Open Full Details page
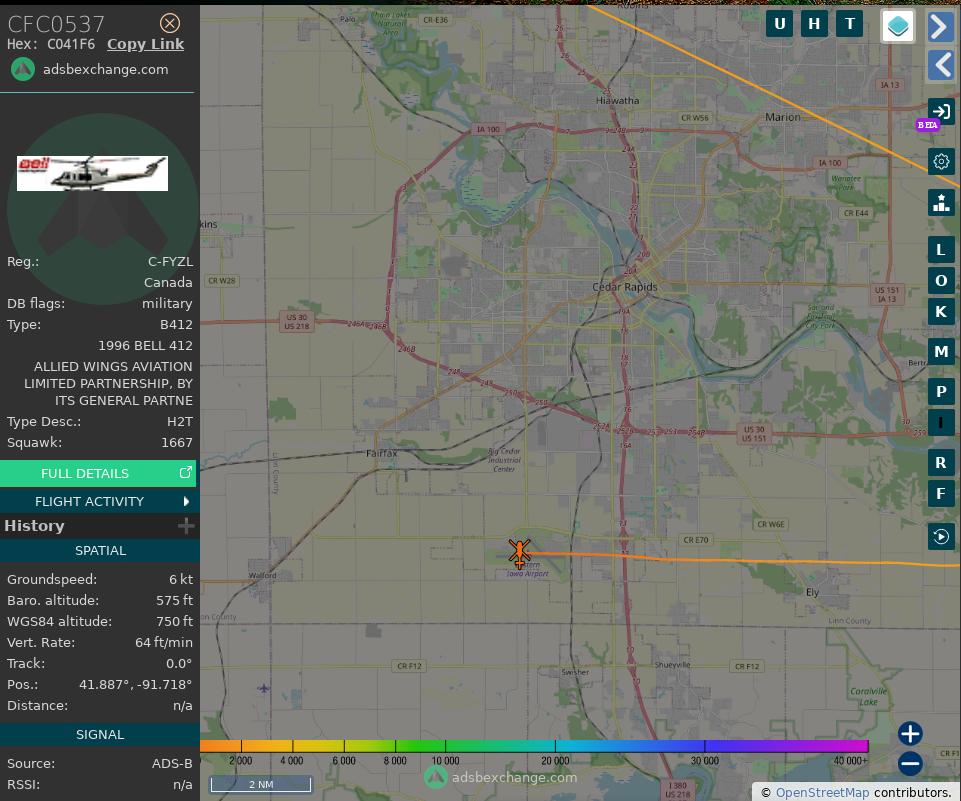The image size is (961, 801). pyautogui.click(x=99, y=473)
